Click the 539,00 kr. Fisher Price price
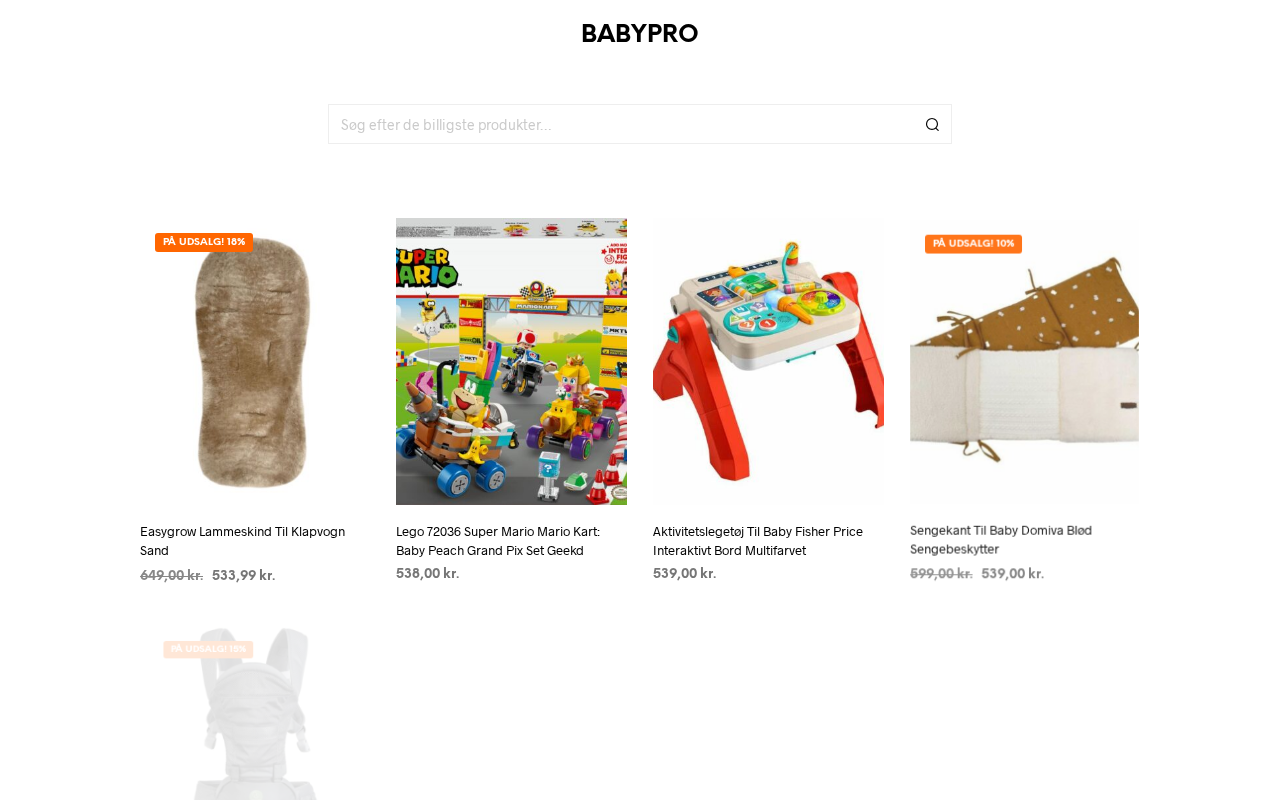 coord(685,573)
